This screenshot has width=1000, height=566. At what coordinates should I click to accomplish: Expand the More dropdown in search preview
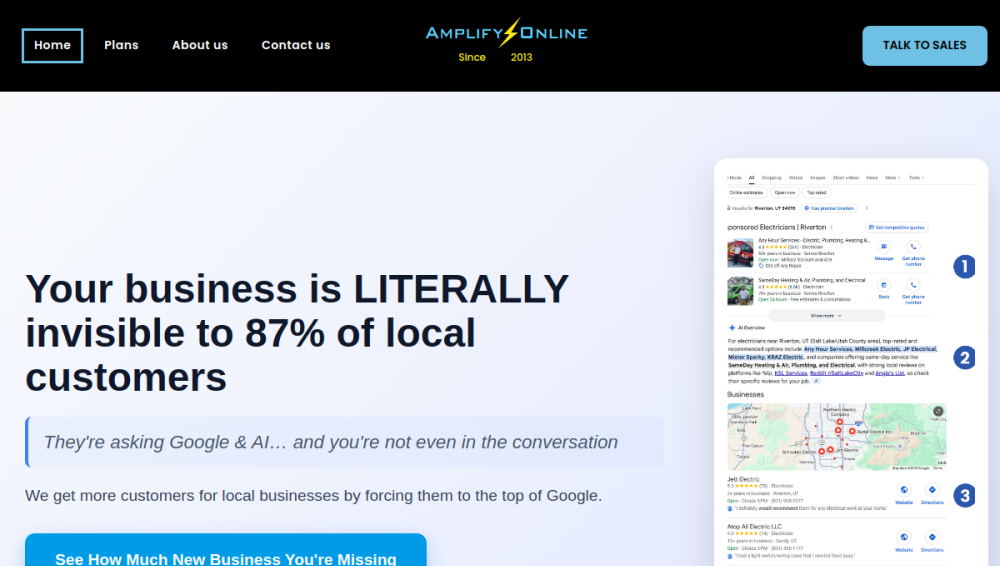click(x=892, y=178)
